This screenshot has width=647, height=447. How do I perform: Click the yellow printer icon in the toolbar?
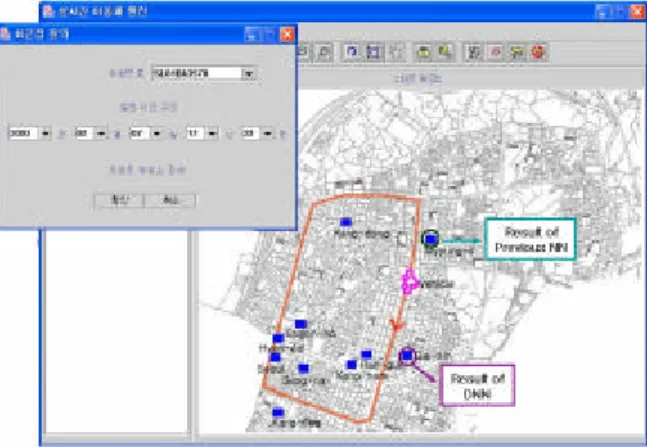point(424,52)
